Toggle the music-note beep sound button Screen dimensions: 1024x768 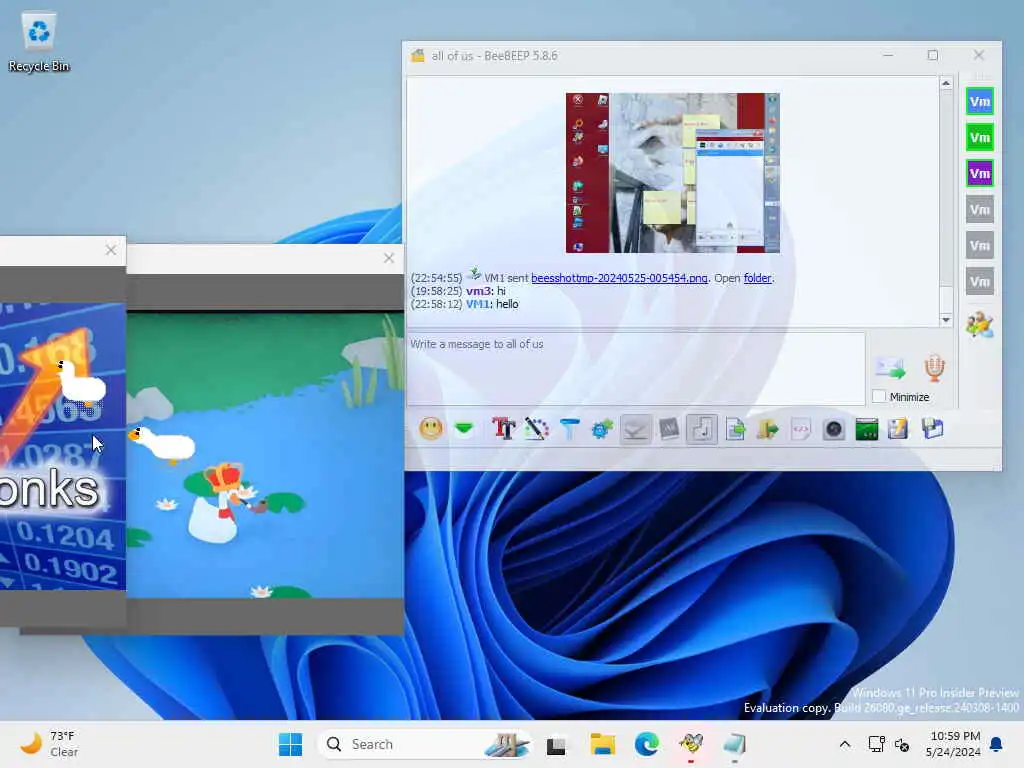coord(702,429)
